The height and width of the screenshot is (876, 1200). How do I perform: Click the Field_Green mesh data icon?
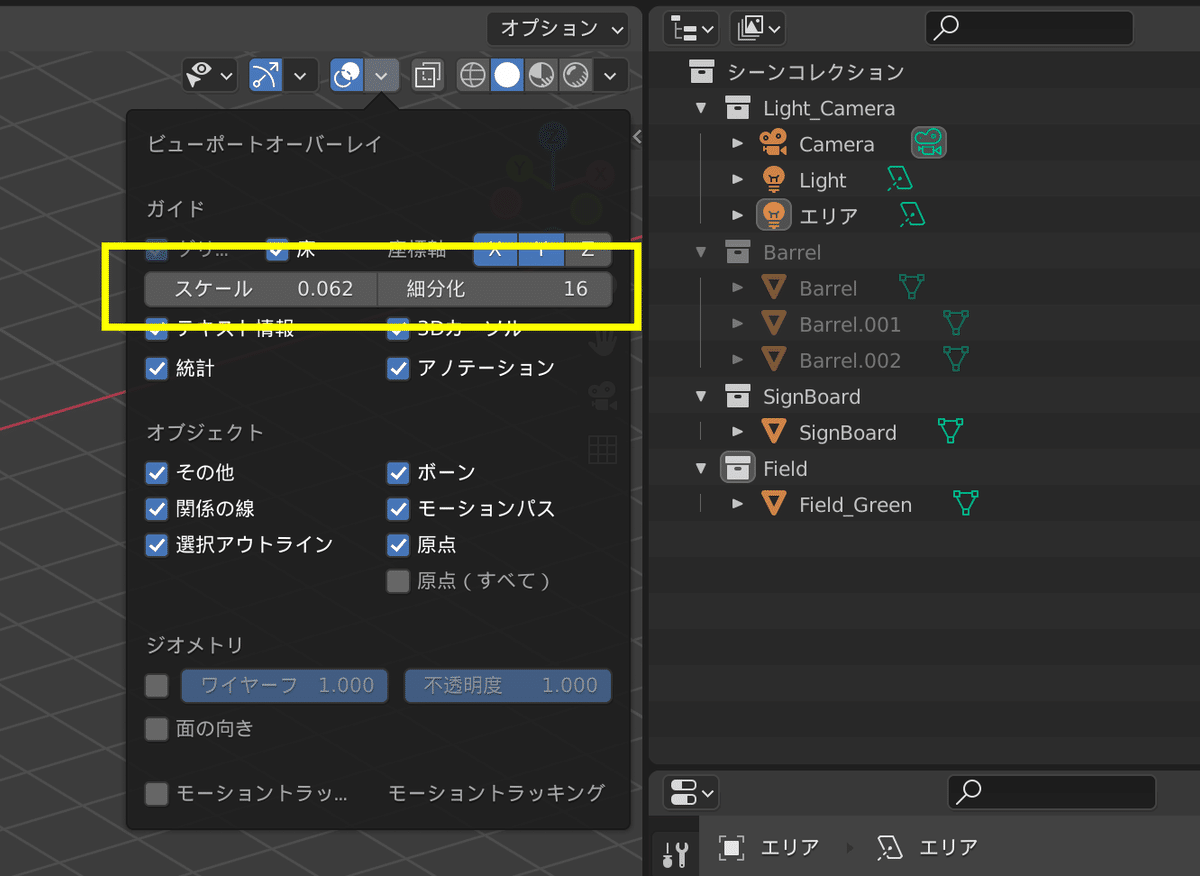[x=966, y=504]
